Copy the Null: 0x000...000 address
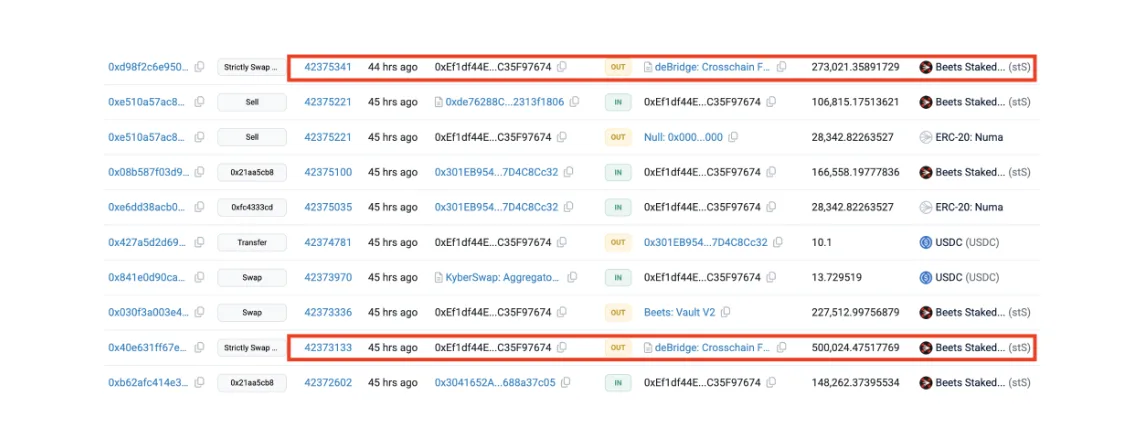 (x=733, y=137)
